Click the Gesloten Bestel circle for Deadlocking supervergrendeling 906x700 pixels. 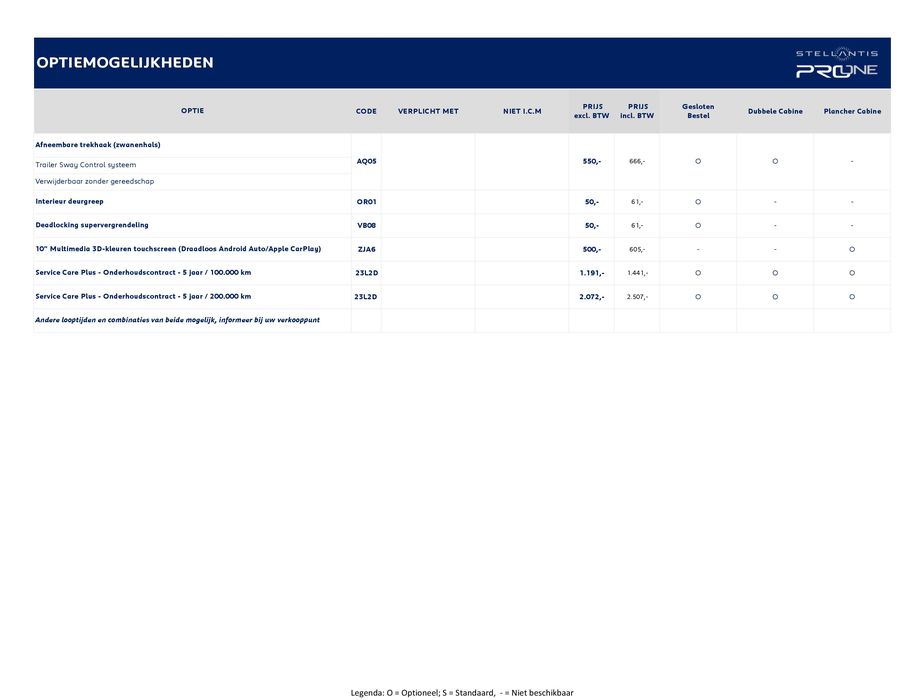(x=698, y=226)
